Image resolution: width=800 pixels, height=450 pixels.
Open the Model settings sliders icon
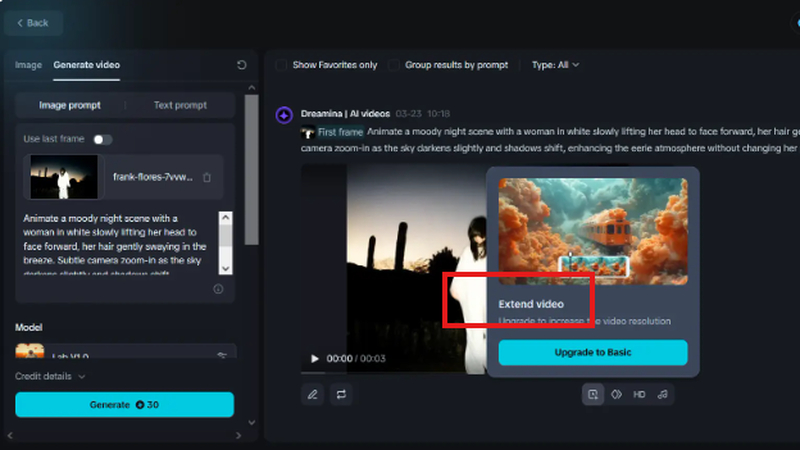pyautogui.click(x=222, y=355)
